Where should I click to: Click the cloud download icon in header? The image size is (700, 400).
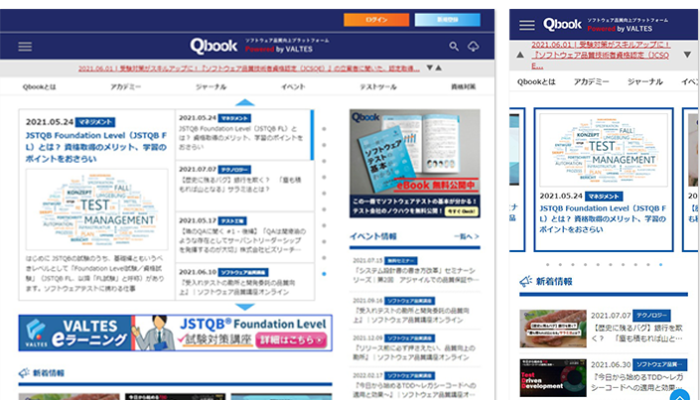coord(473,46)
